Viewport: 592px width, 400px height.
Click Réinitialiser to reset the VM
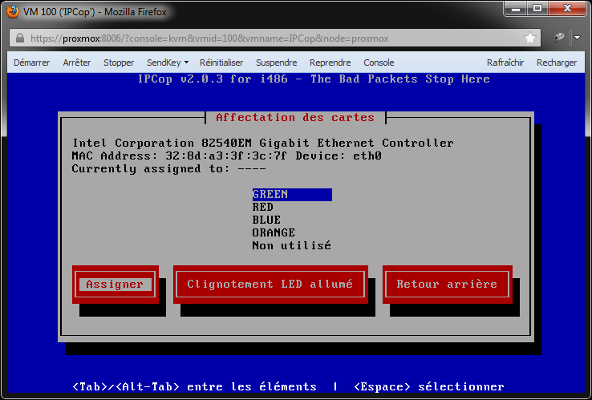click(221, 63)
